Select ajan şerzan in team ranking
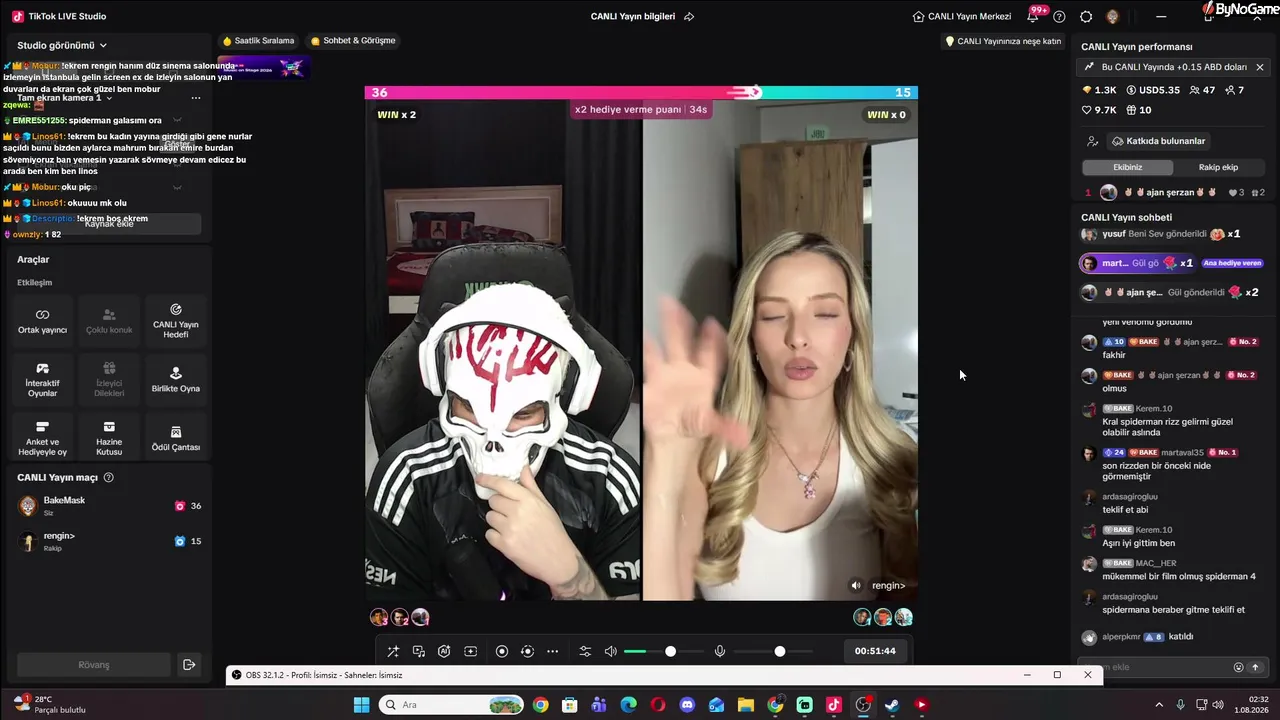The height and width of the screenshot is (720, 1280). [x=1175, y=192]
